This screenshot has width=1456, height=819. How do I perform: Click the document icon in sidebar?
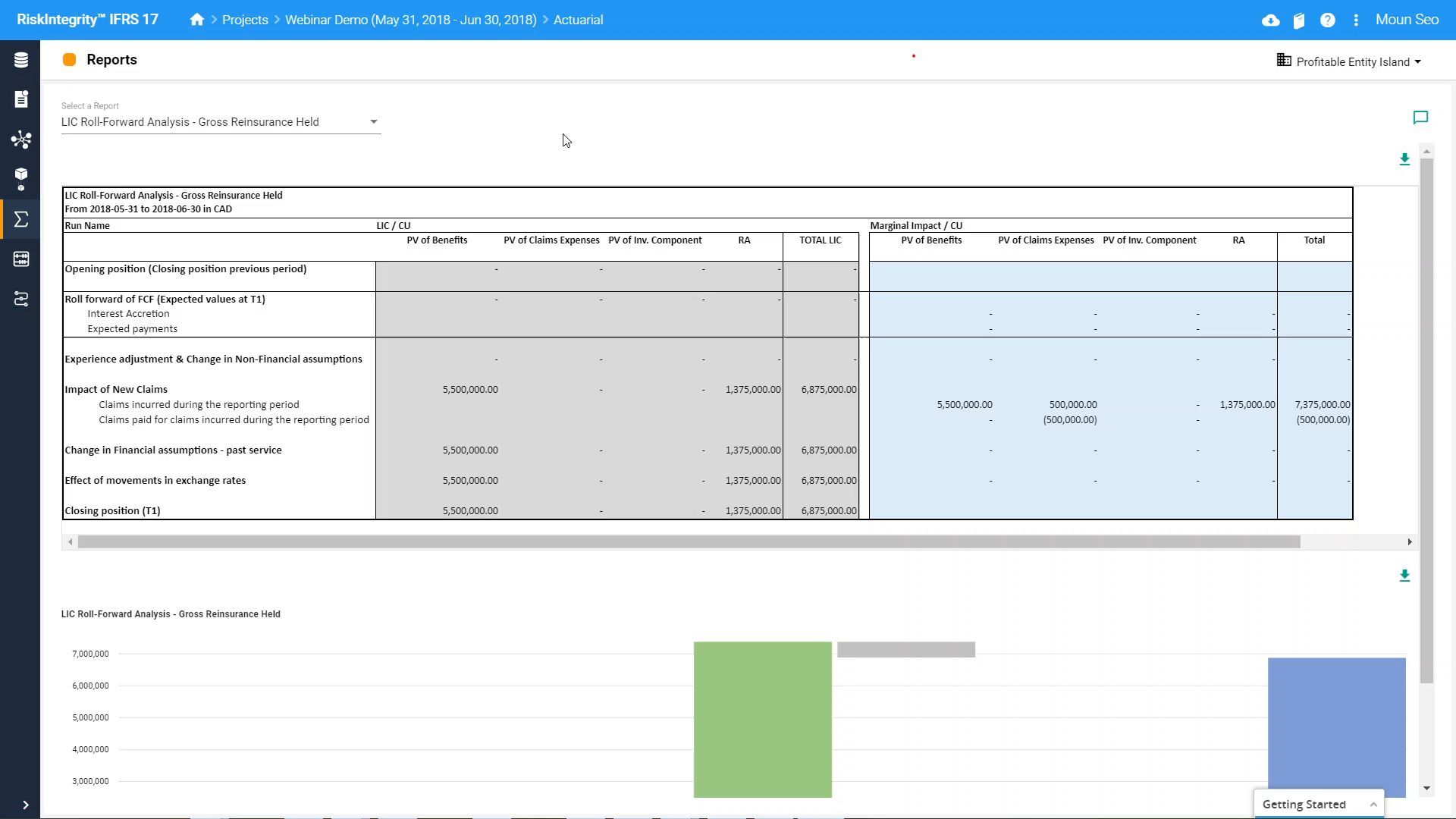pyautogui.click(x=21, y=99)
